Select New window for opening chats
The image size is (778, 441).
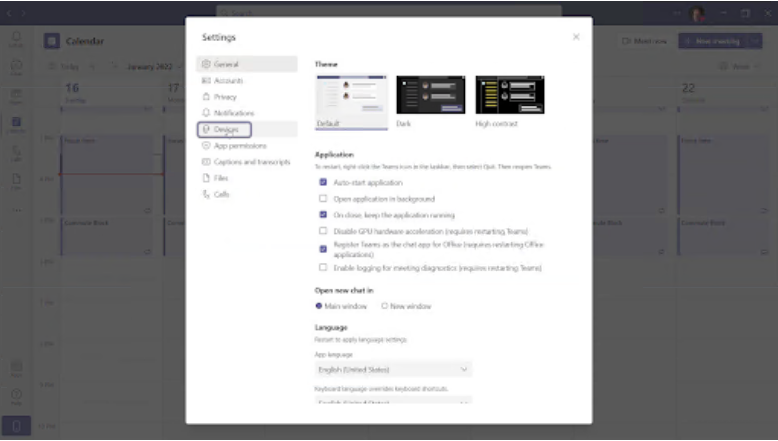coord(385,306)
